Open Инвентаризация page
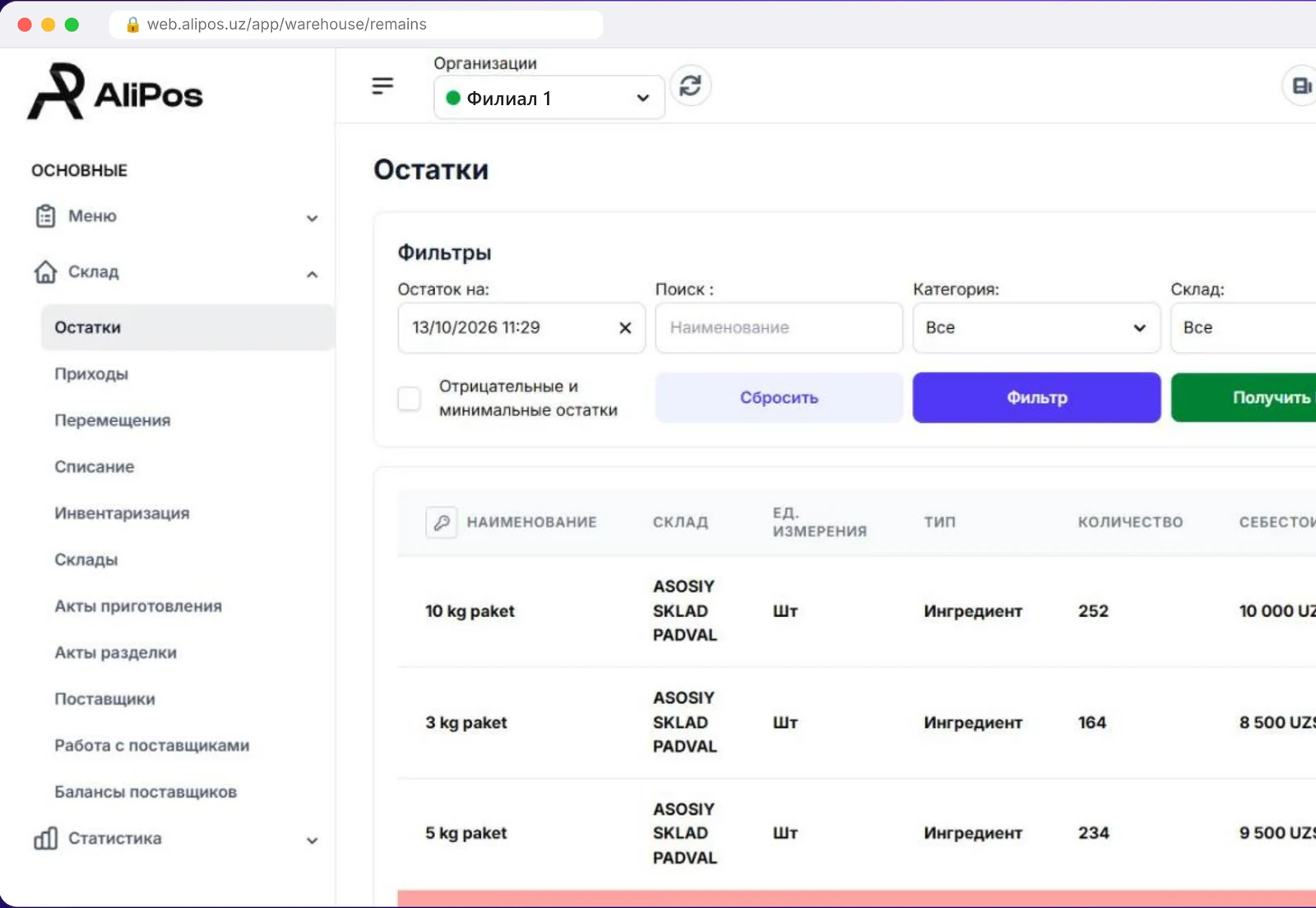 pyautogui.click(x=122, y=513)
